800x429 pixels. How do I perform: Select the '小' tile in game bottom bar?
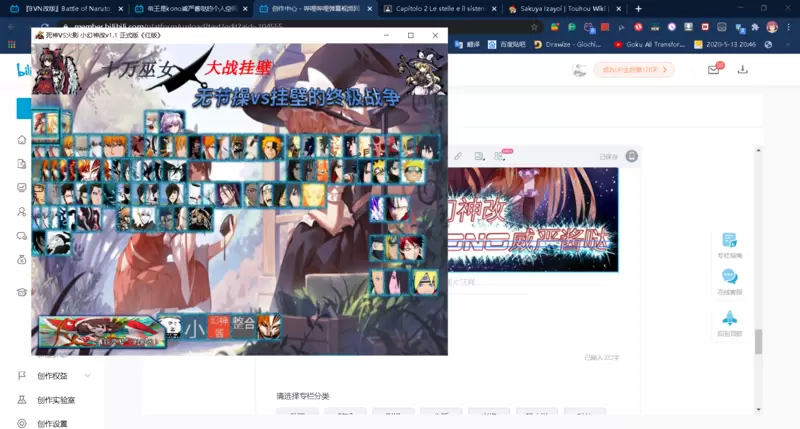195,326
